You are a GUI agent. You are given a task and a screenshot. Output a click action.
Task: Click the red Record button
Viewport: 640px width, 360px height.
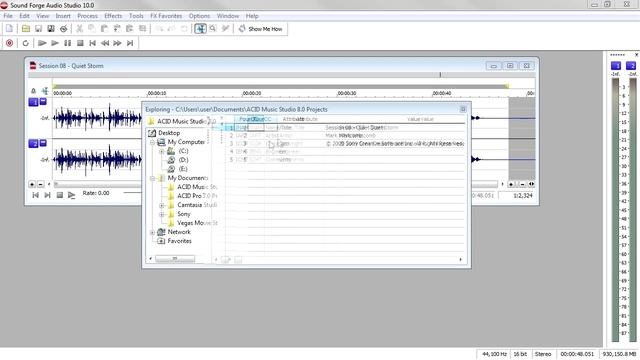click(9, 43)
